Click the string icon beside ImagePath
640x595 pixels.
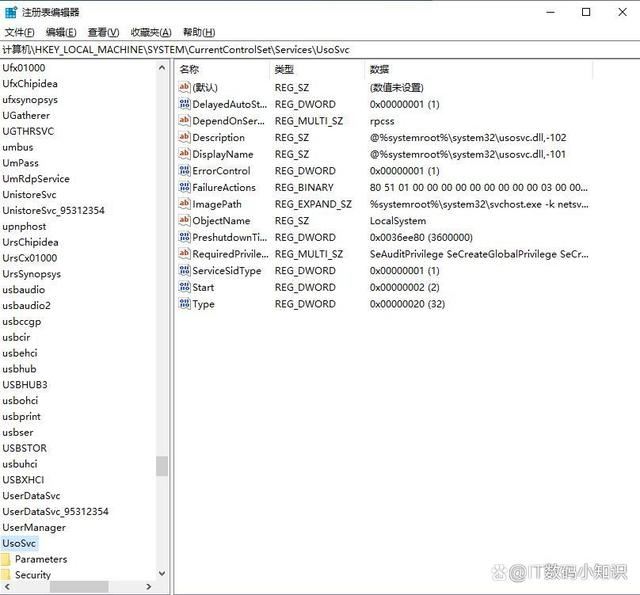pos(184,204)
